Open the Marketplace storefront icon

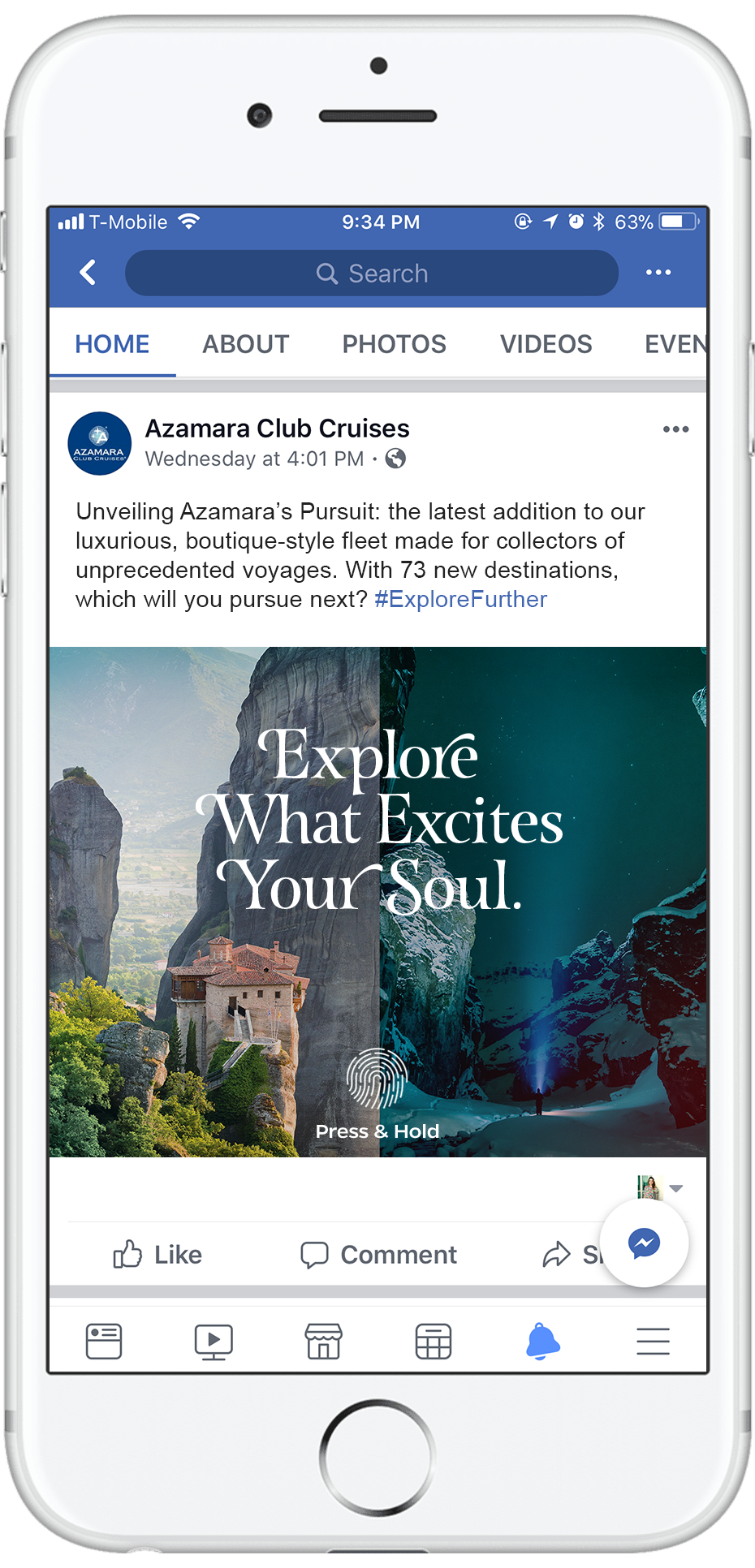(x=323, y=1341)
